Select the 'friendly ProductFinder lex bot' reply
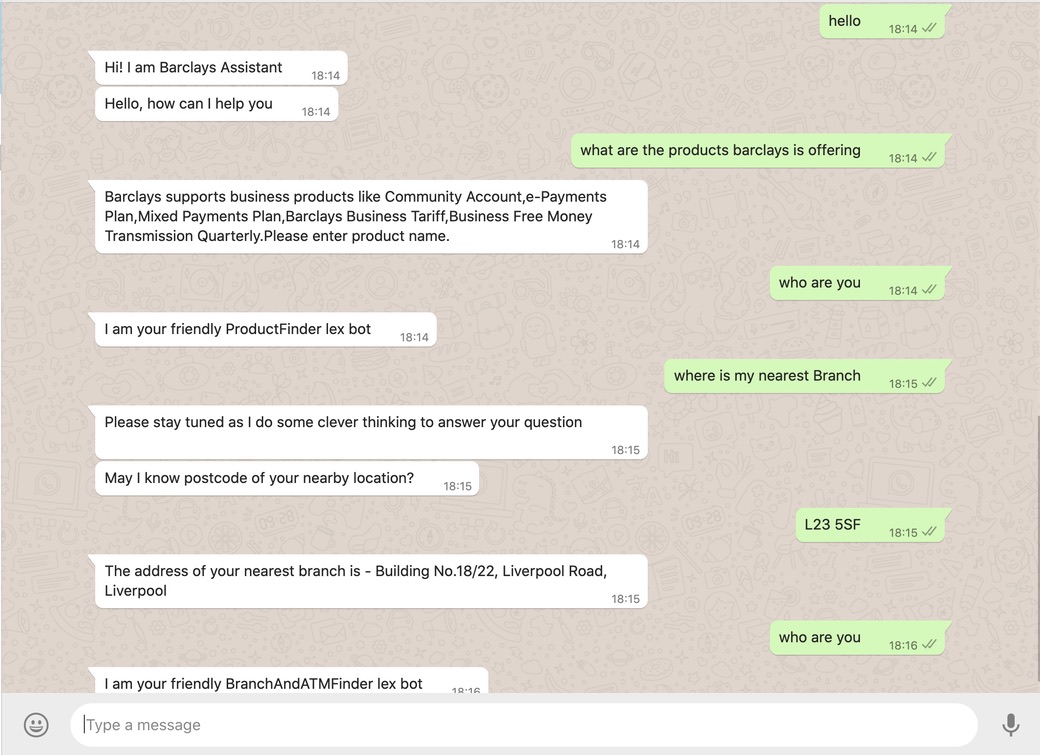This screenshot has height=755, width=1040. [x=265, y=330]
